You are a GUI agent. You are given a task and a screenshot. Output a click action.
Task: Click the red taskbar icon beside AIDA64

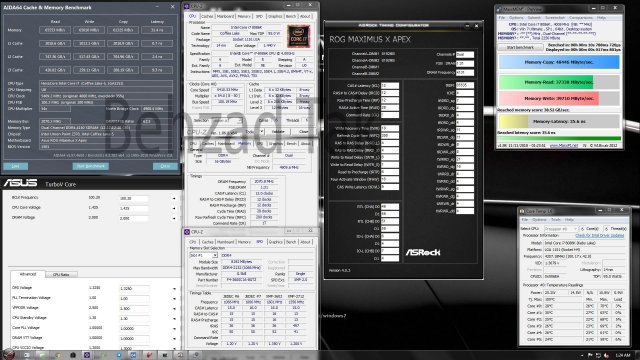coord(149,355)
